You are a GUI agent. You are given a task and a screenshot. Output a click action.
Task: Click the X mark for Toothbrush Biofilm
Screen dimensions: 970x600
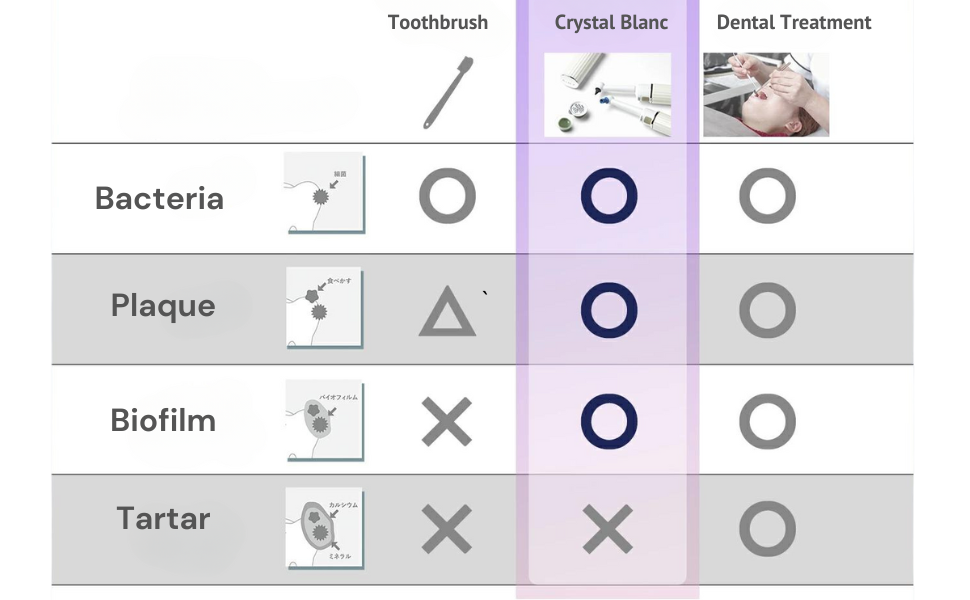click(x=447, y=421)
